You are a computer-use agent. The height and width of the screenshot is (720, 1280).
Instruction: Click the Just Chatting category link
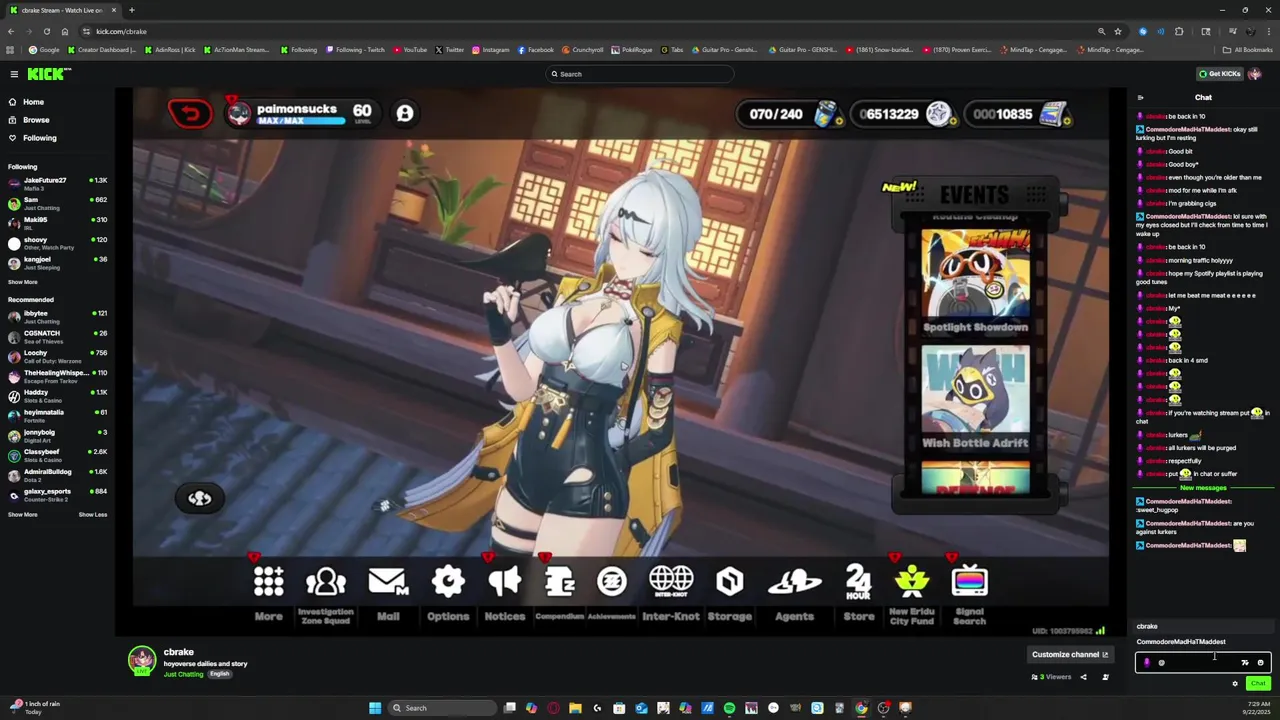pyautogui.click(x=183, y=674)
